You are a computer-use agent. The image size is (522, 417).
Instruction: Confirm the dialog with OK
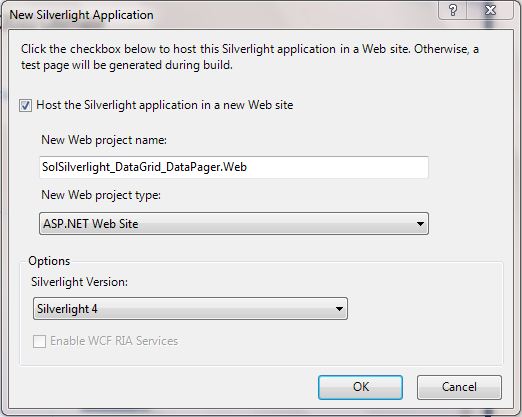tap(360, 387)
